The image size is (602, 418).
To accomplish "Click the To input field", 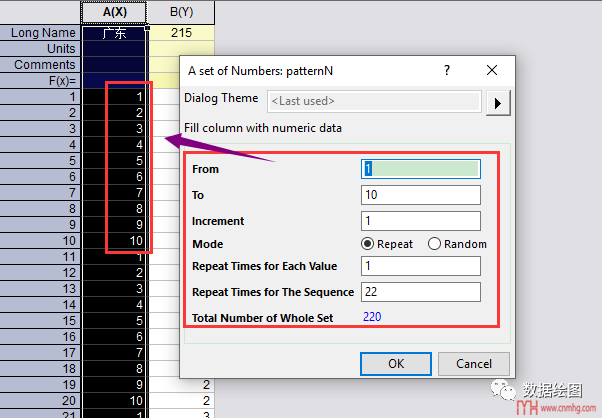I will point(421,195).
